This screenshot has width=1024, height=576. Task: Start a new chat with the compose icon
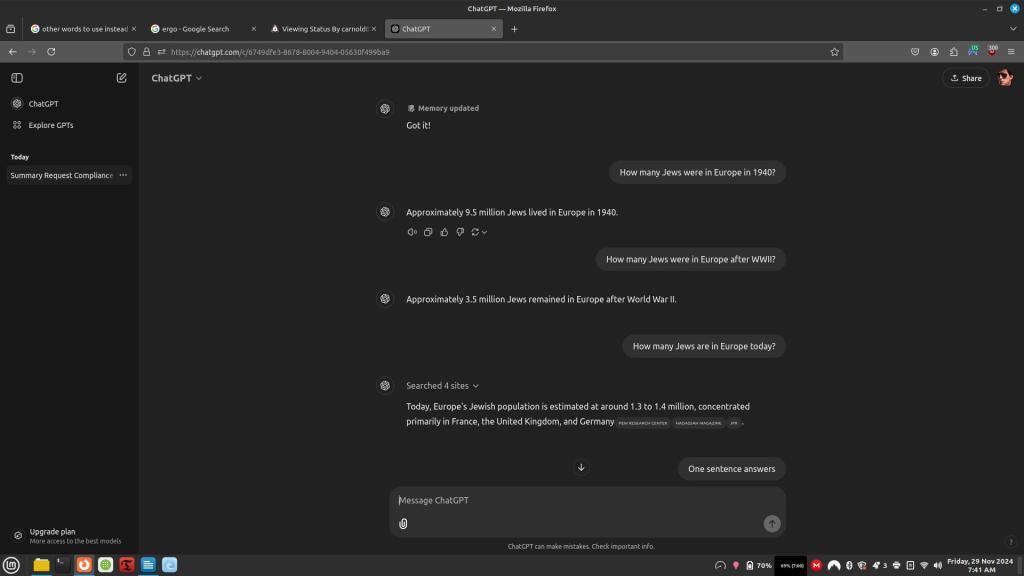(121, 78)
